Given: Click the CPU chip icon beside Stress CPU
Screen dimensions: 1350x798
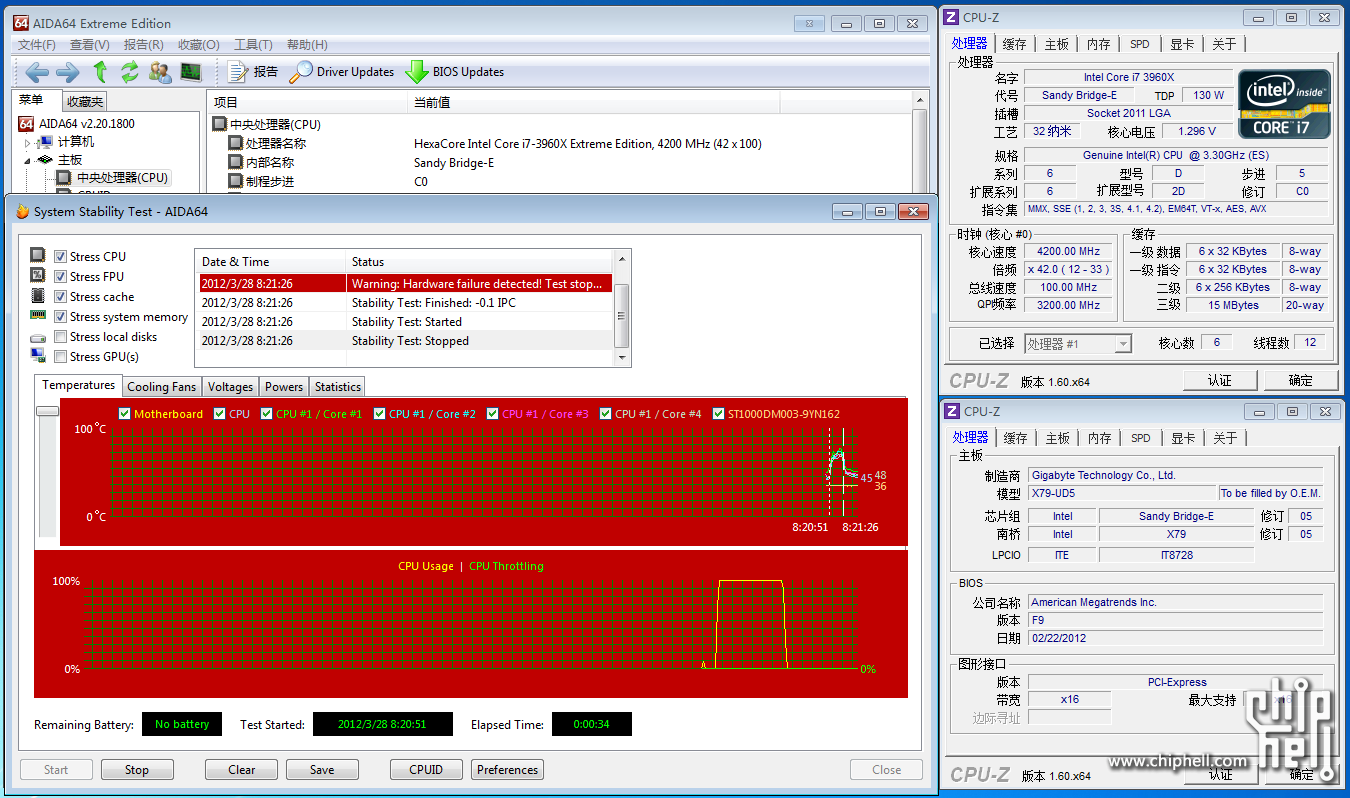Looking at the screenshot, I should pyautogui.click(x=38, y=256).
